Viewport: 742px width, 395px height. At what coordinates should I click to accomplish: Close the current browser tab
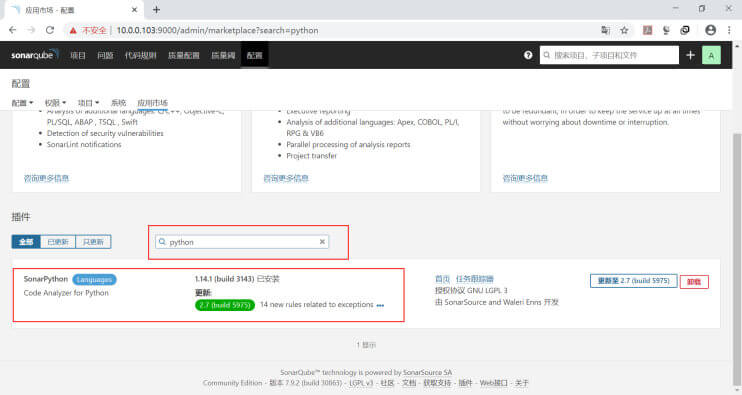click(x=134, y=9)
